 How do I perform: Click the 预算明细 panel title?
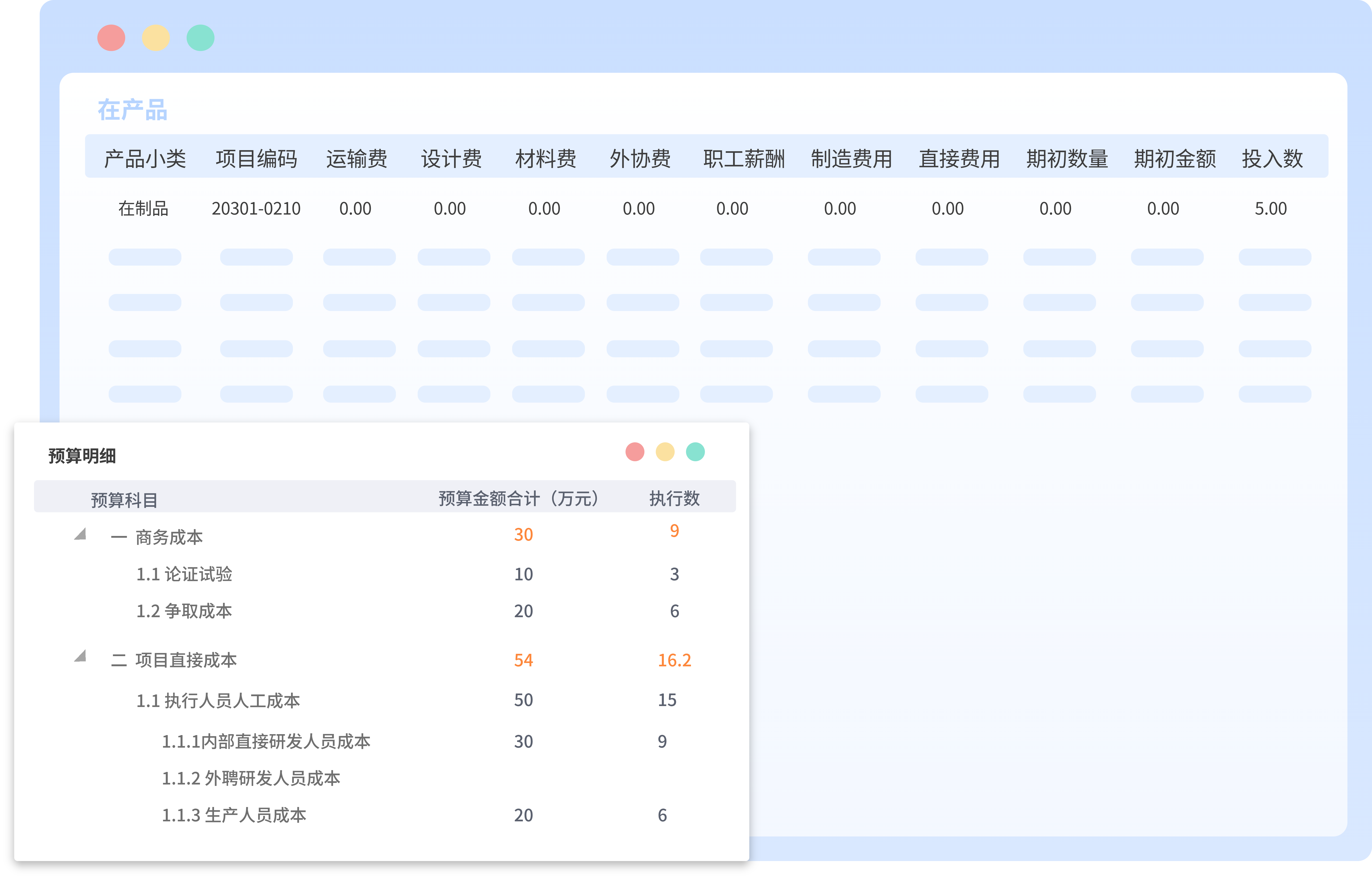click(82, 456)
